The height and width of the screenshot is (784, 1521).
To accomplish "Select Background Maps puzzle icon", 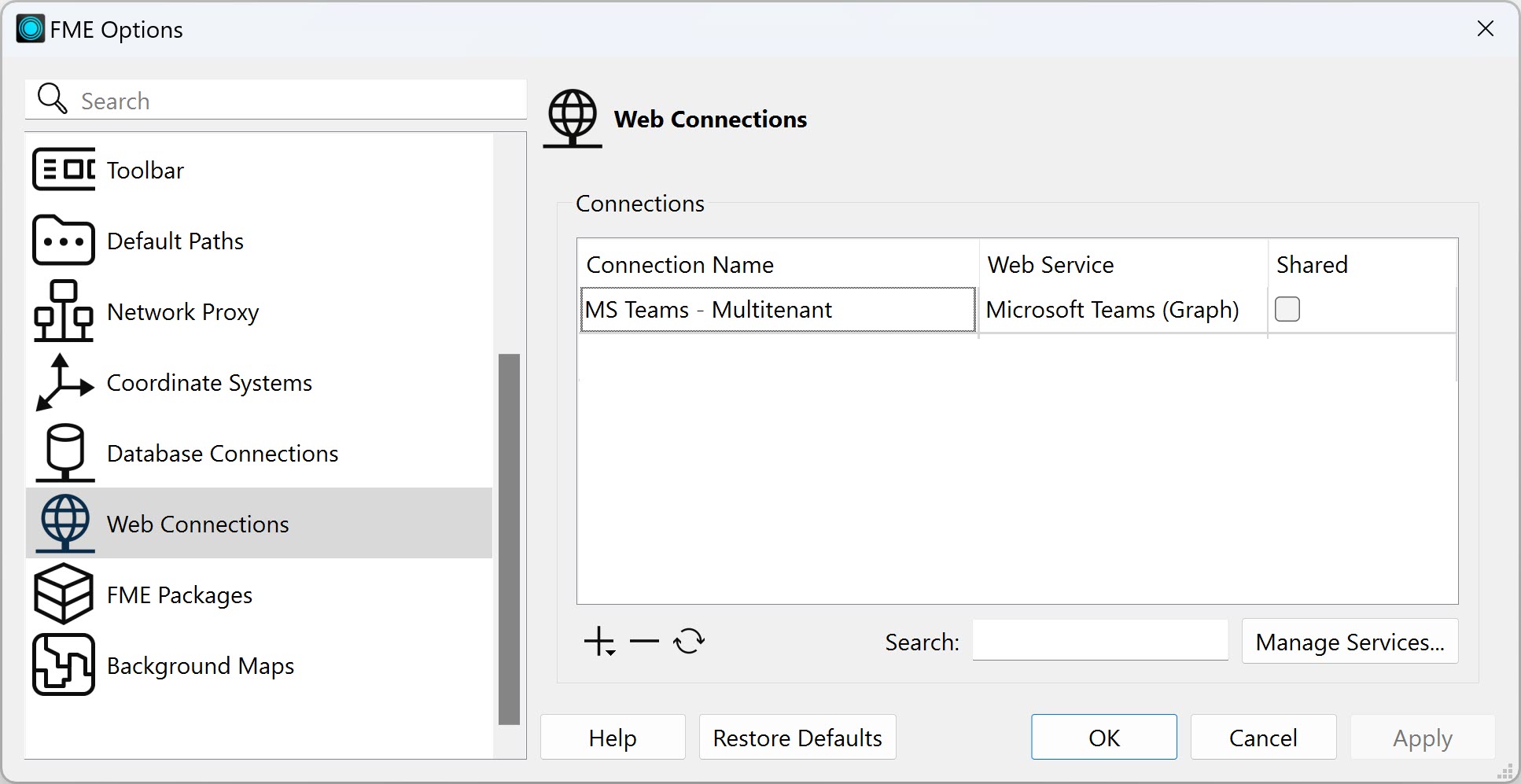I will click(x=64, y=665).
